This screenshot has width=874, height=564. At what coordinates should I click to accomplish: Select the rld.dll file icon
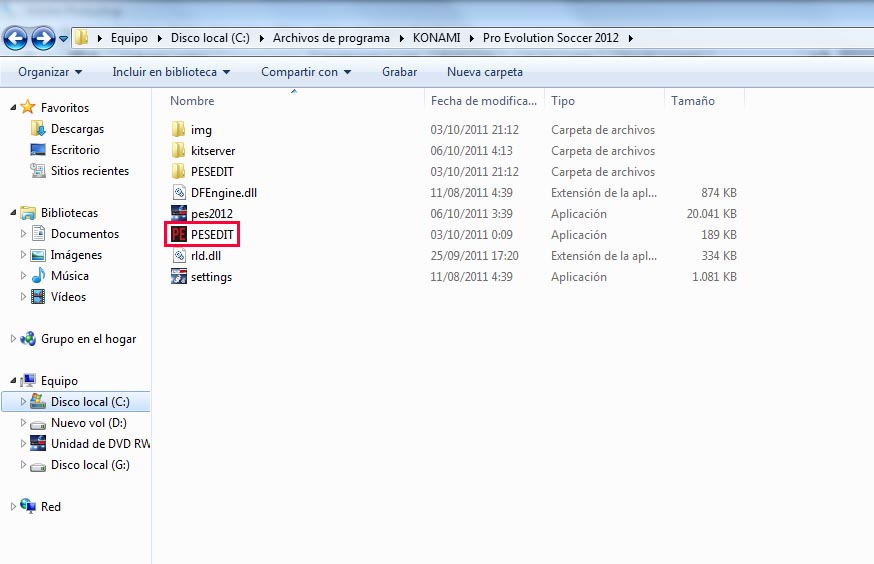pyautogui.click(x=178, y=256)
